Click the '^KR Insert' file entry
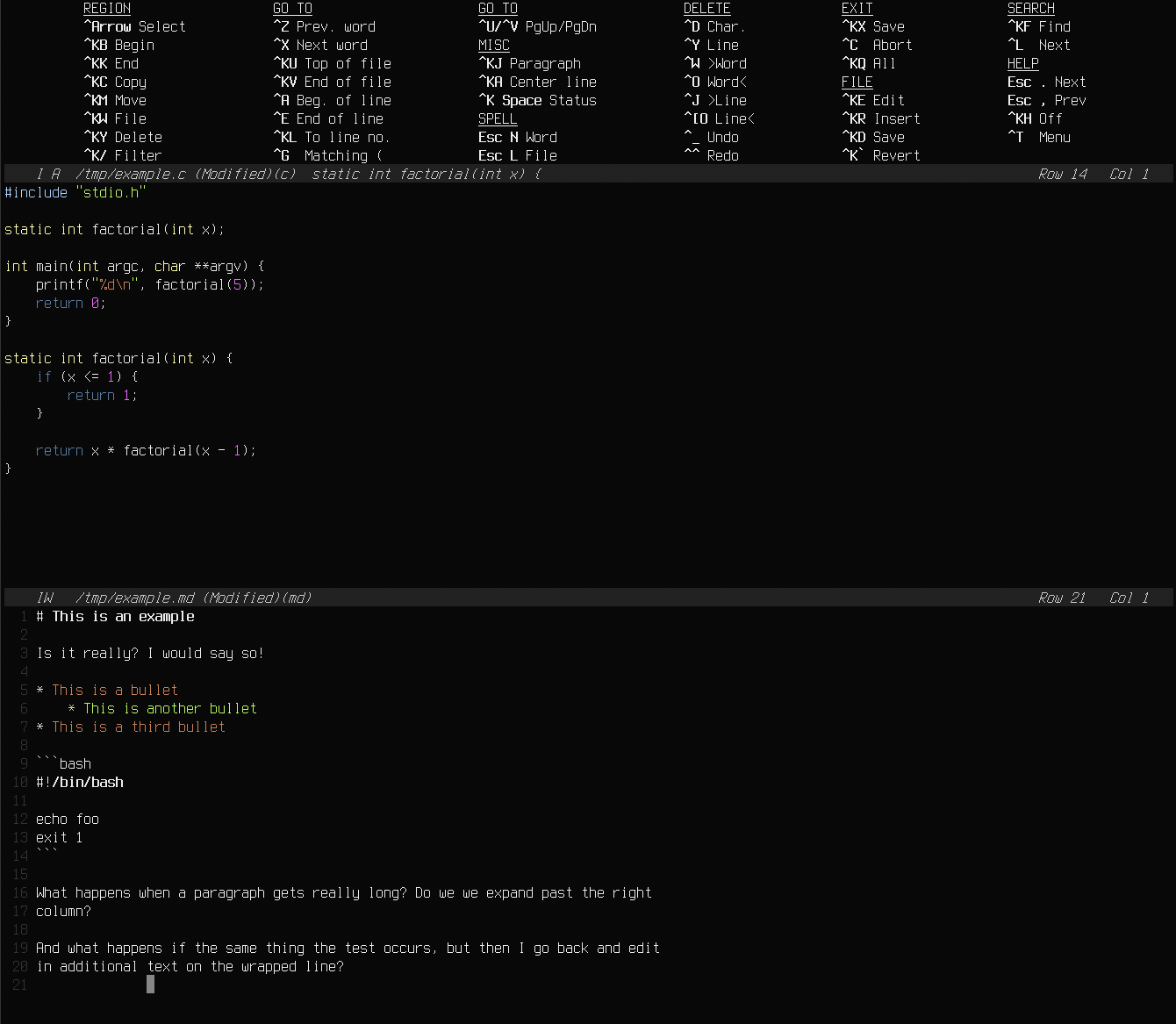The image size is (1176, 1024). (881, 118)
